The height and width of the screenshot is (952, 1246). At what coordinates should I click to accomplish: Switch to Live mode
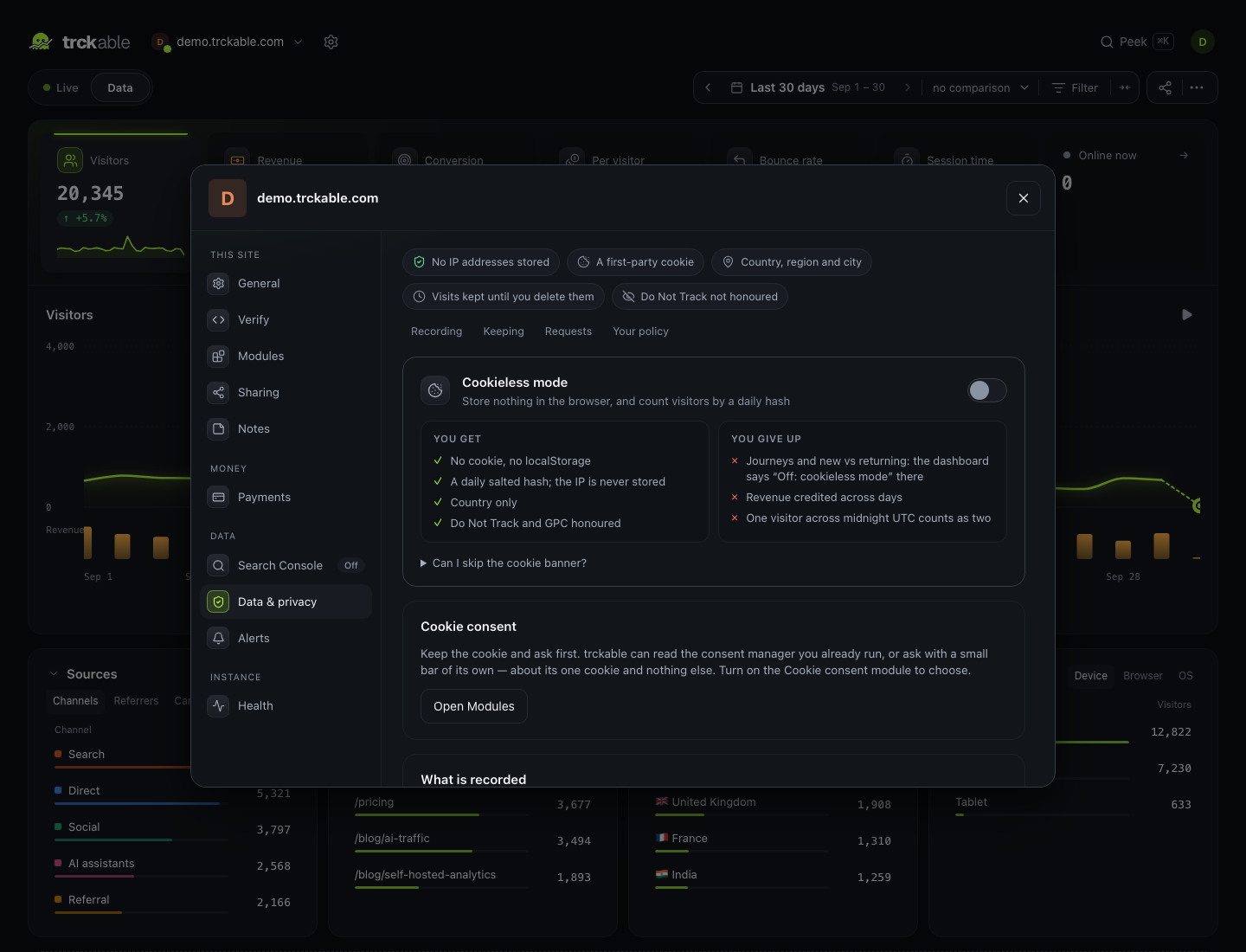(x=61, y=87)
